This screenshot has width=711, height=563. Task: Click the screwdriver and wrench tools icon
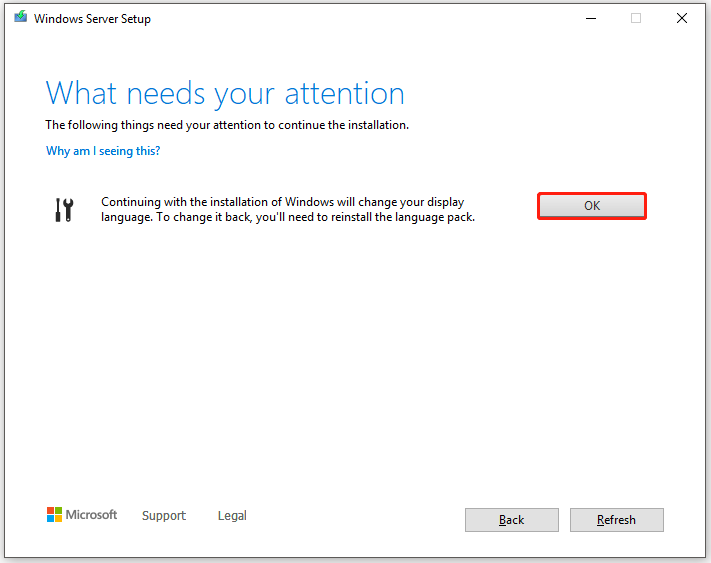(x=64, y=210)
